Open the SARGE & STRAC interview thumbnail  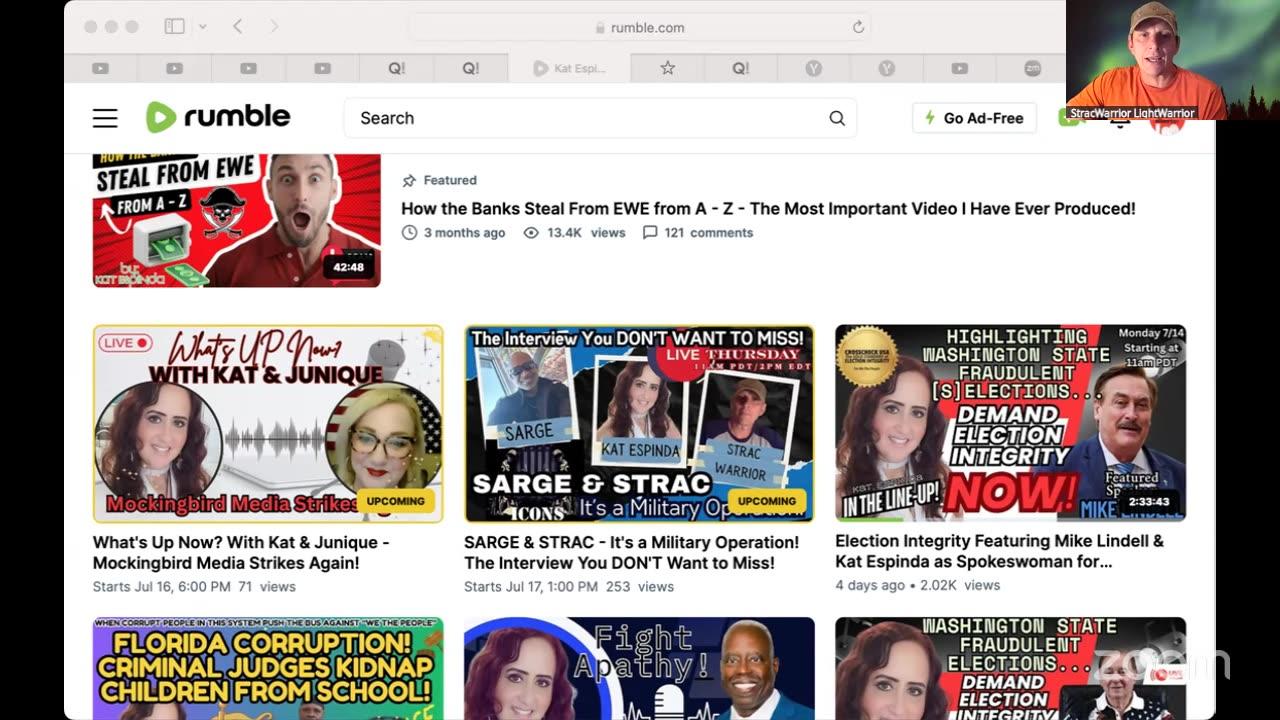pyautogui.click(x=639, y=423)
